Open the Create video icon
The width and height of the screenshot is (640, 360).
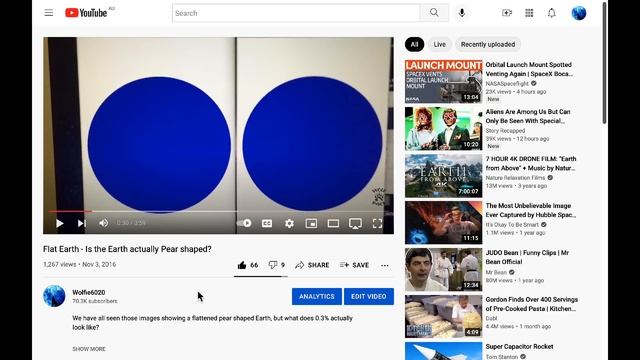507,13
